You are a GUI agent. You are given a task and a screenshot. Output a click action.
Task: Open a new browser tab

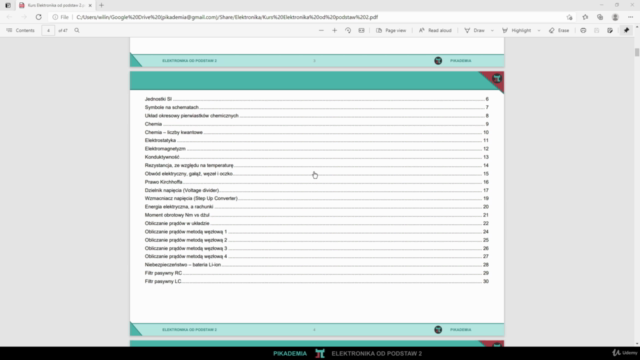click(101, 5)
